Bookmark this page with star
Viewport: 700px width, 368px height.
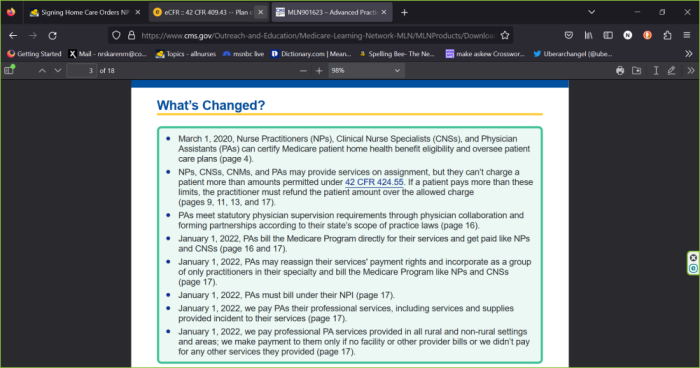point(505,35)
